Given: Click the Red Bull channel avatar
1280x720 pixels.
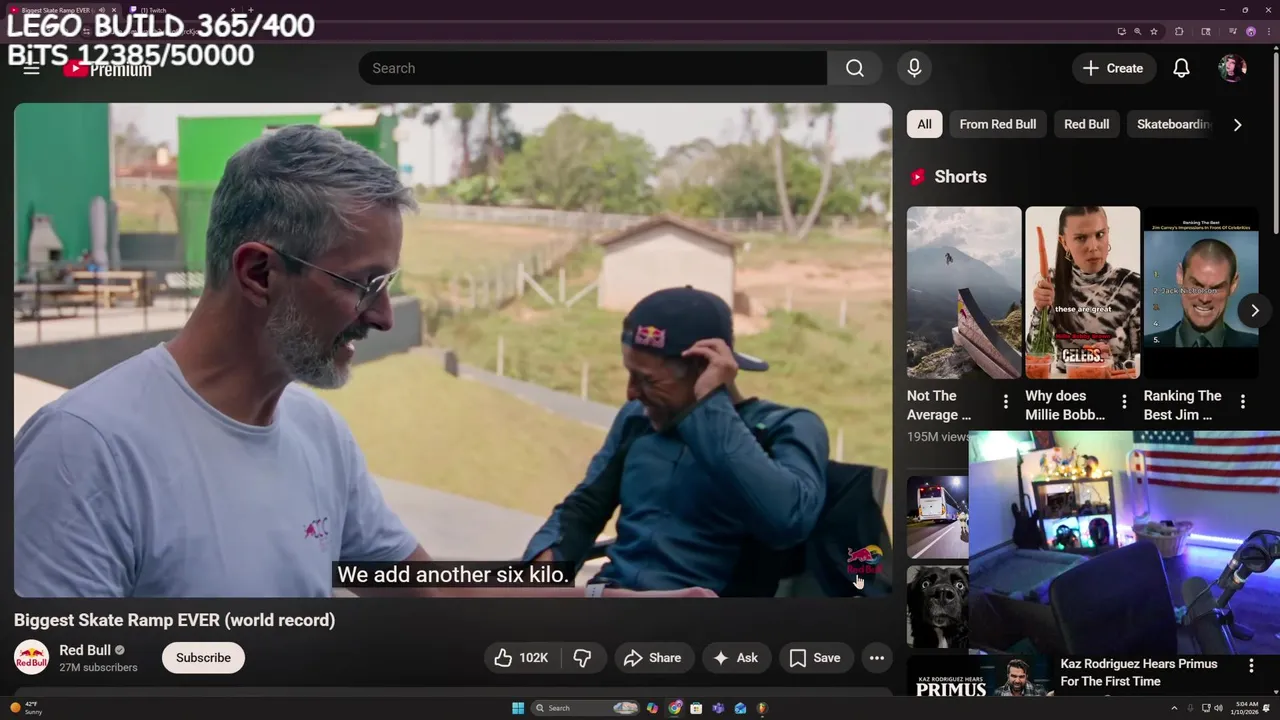Looking at the screenshot, I should (31, 658).
